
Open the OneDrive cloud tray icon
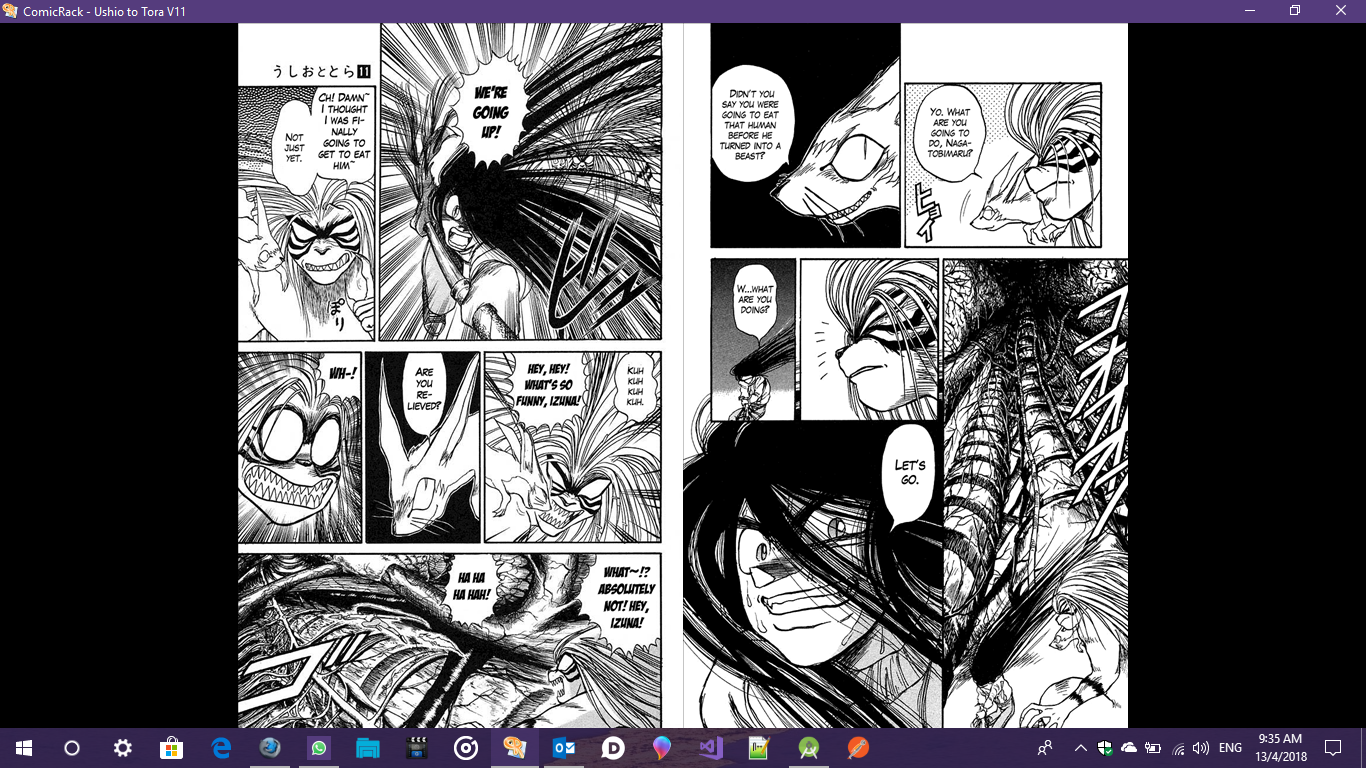click(x=1129, y=748)
